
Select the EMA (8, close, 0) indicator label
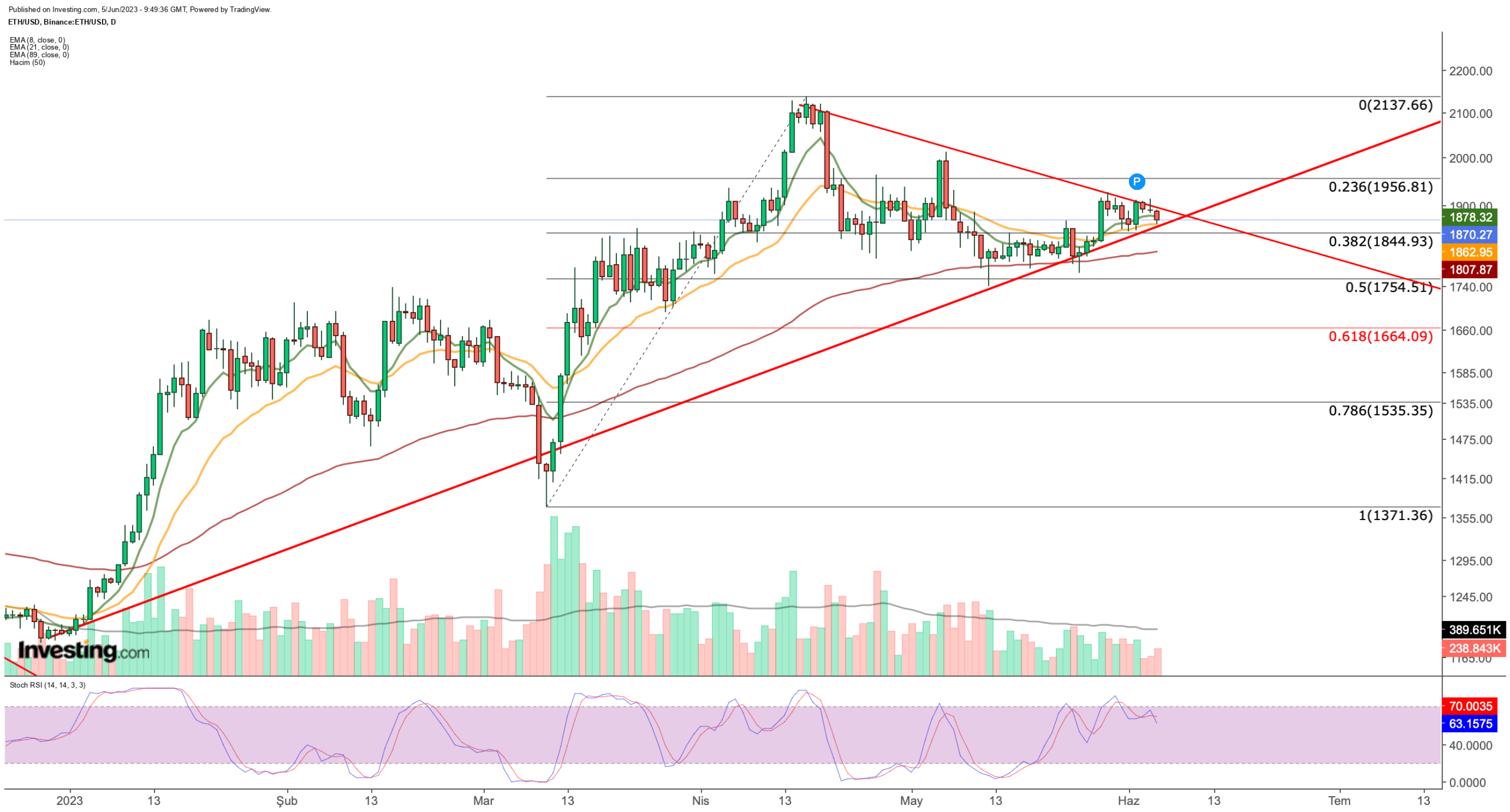click(x=37, y=40)
